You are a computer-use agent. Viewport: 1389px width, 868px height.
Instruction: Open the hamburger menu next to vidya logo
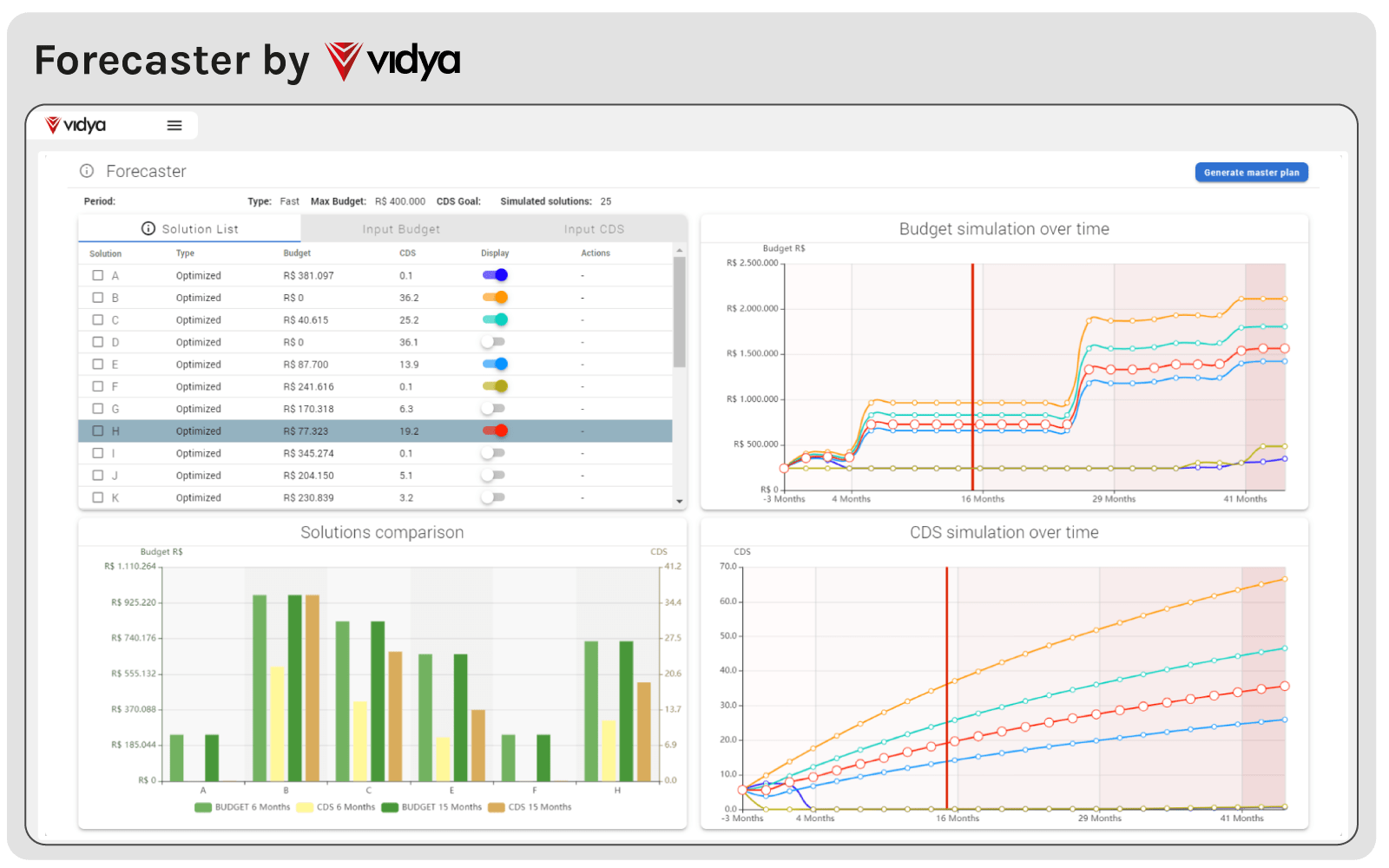pyautogui.click(x=174, y=126)
